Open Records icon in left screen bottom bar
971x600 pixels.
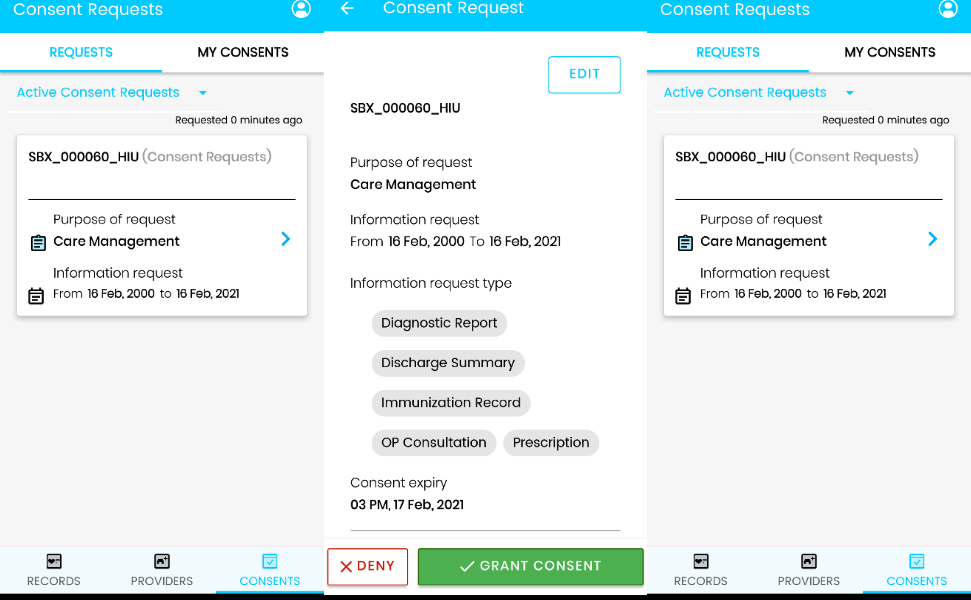(x=54, y=562)
